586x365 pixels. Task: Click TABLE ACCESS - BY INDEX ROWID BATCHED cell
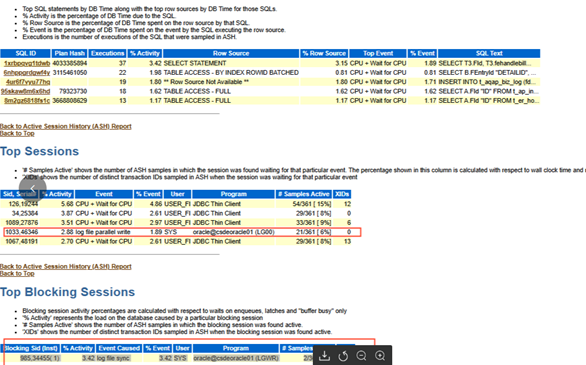231,72
